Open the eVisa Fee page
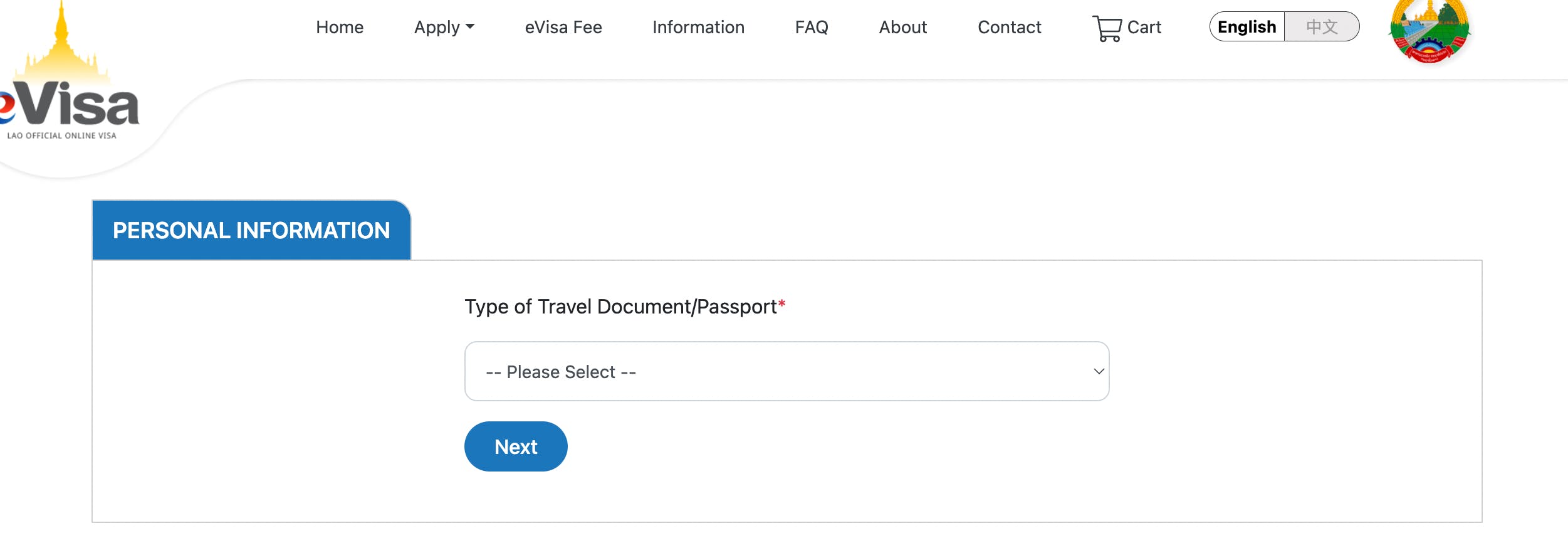Image resolution: width=1568 pixels, height=548 pixels. tap(563, 27)
